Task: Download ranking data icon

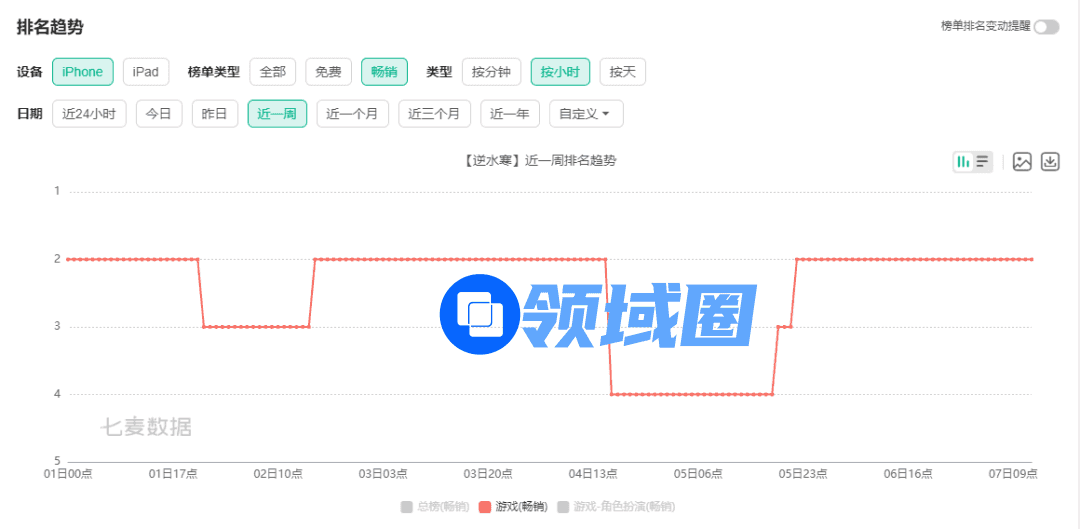Action: pyautogui.click(x=1050, y=162)
